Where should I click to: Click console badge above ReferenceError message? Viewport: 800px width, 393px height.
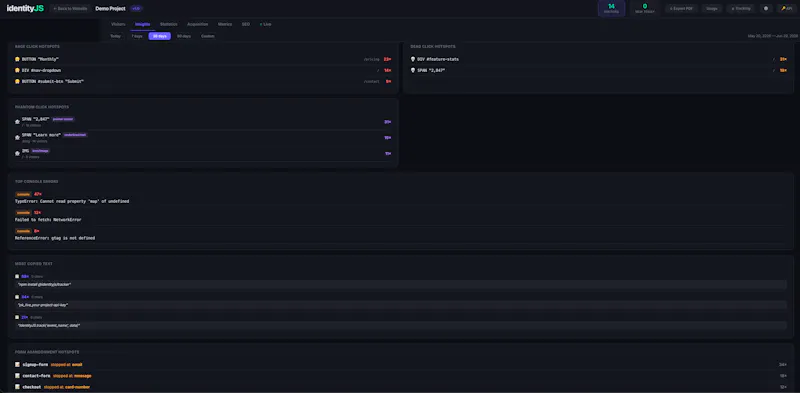[x=23, y=231]
